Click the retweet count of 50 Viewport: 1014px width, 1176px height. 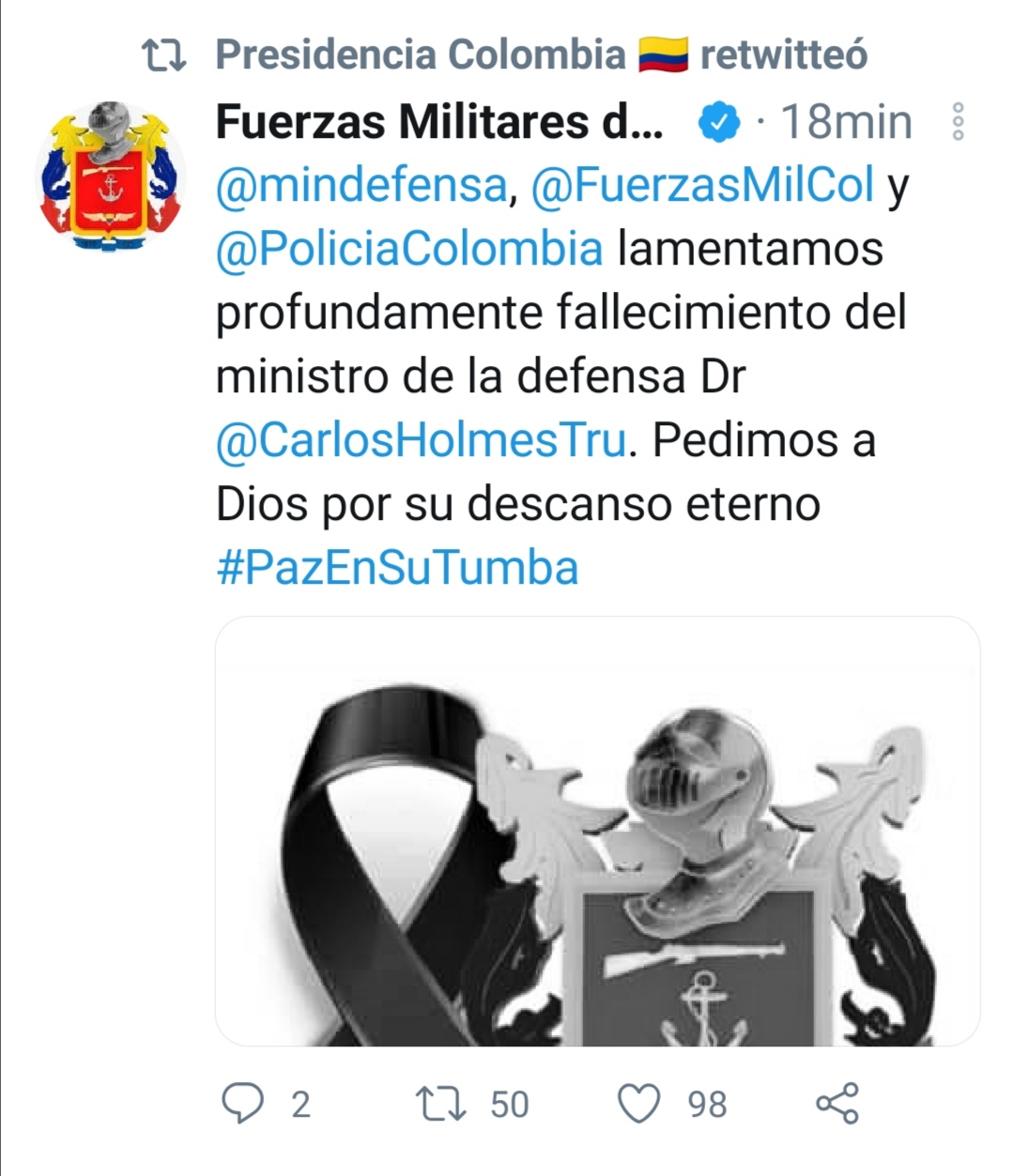pyautogui.click(x=510, y=1105)
